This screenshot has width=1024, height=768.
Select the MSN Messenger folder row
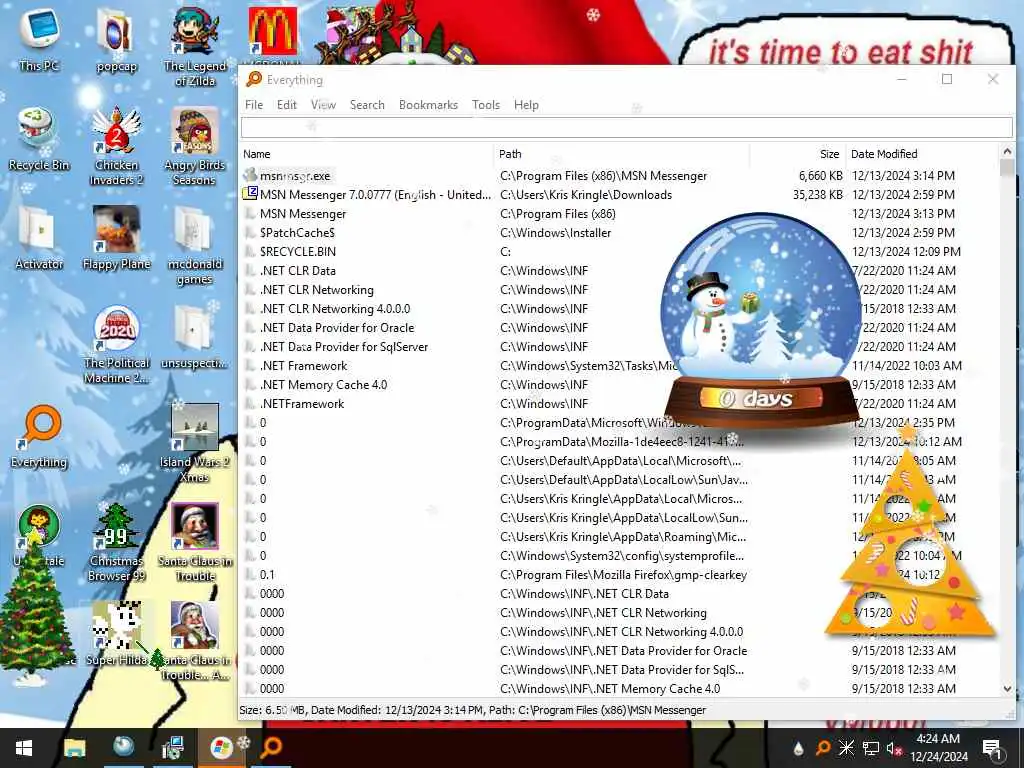pyautogui.click(x=620, y=214)
